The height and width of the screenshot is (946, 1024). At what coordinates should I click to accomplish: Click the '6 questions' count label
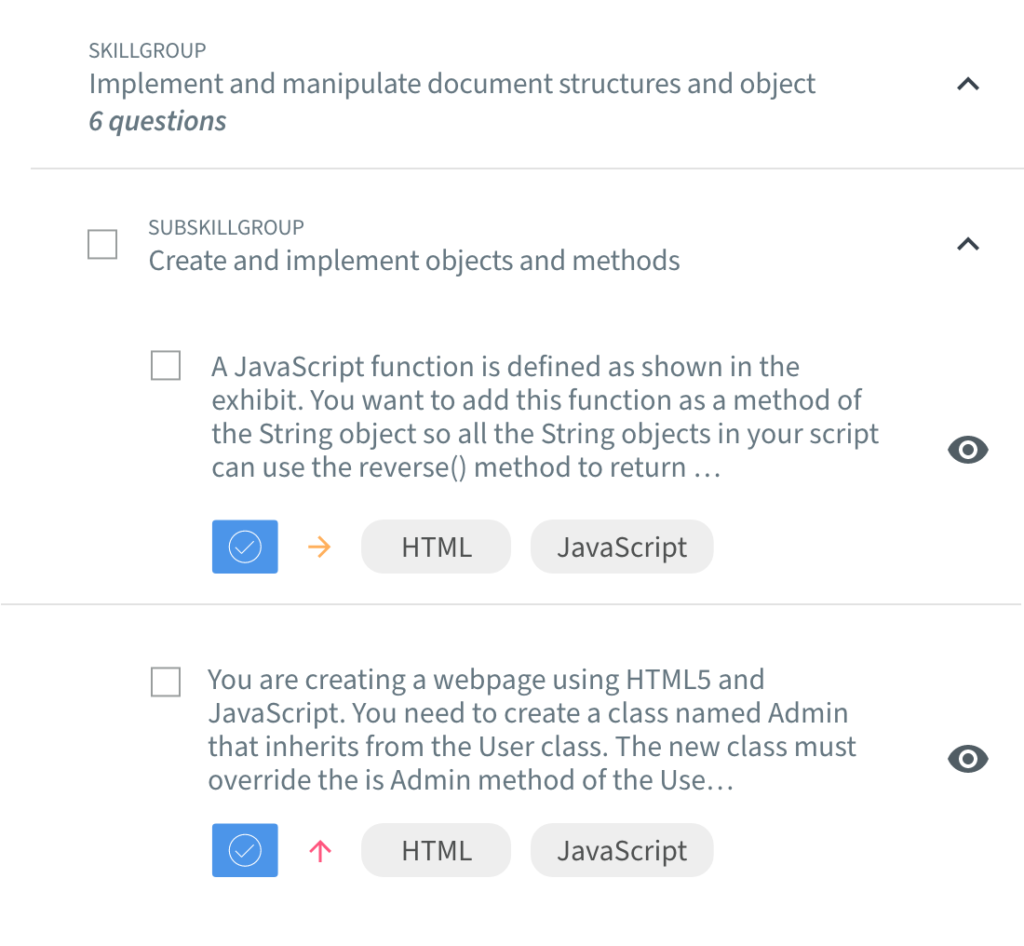click(x=157, y=122)
